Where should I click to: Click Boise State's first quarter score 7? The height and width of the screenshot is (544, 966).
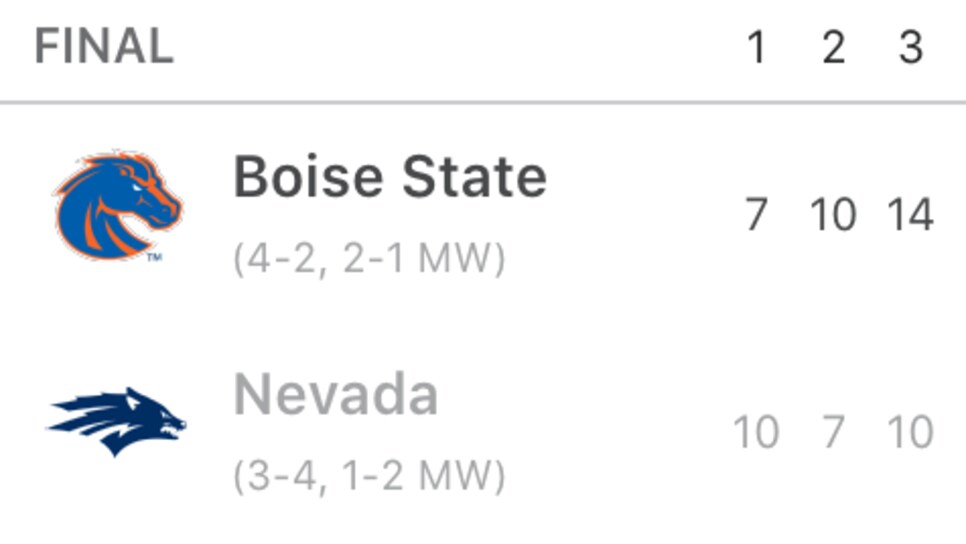[757, 214]
